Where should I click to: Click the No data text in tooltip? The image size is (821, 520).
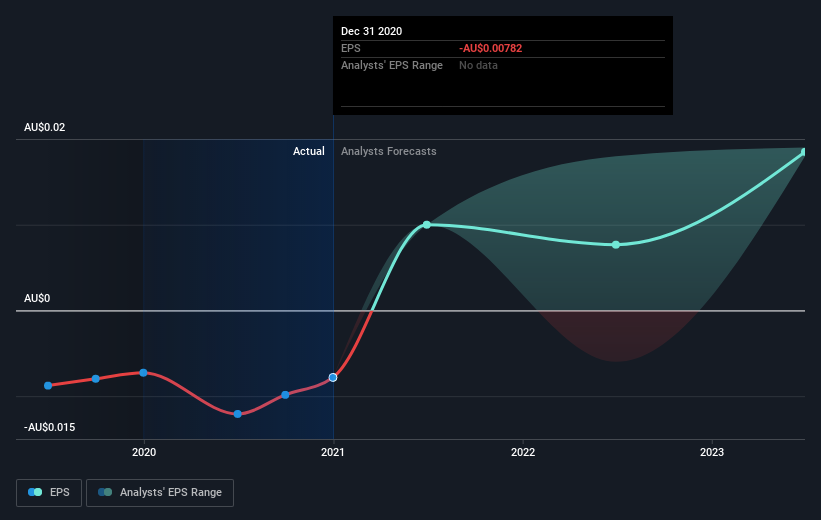pos(478,65)
